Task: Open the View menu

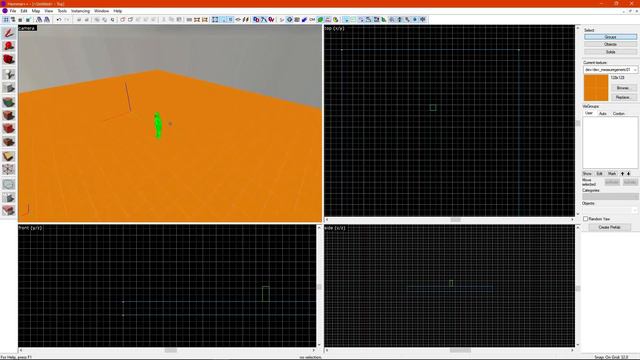Action: coord(49,11)
